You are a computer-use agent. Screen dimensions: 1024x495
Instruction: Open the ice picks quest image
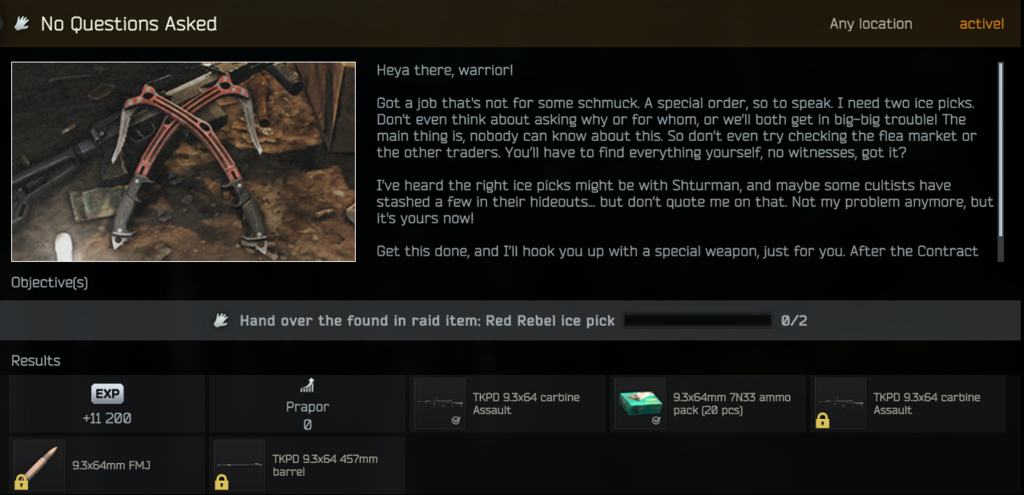click(x=184, y=161)
